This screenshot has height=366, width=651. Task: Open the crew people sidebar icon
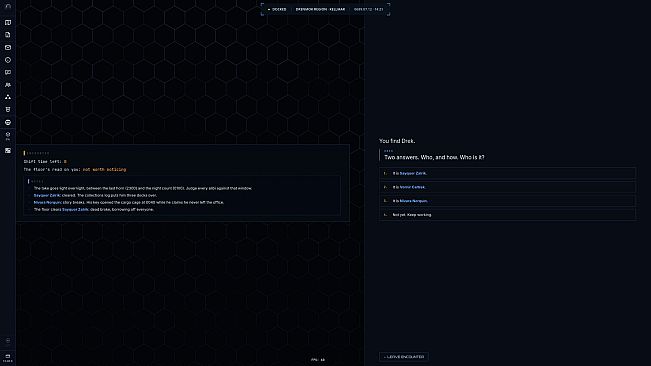8,85
